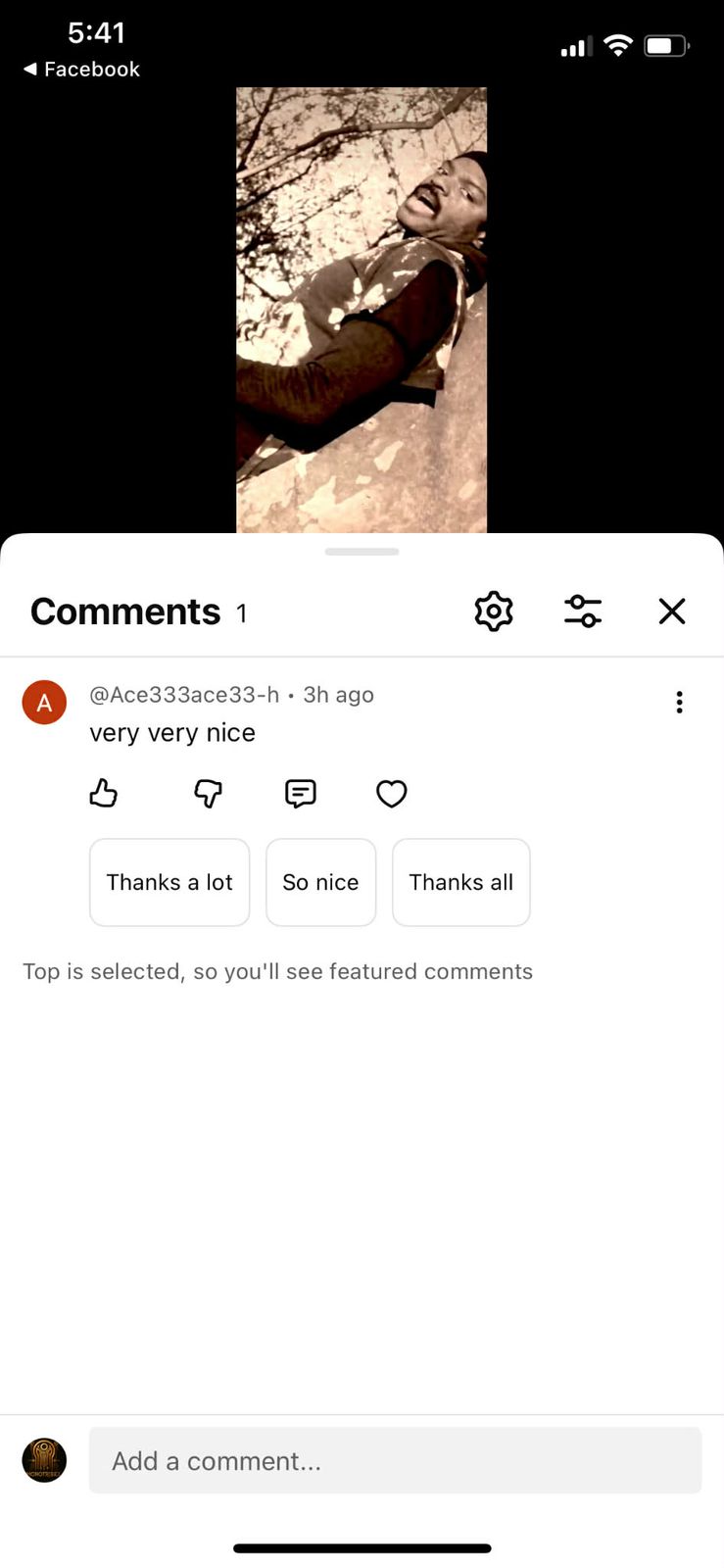Reply to the comment with speech-bubble icon
724x1568 pixels.
pyautogui.click(x=300, y=793)
